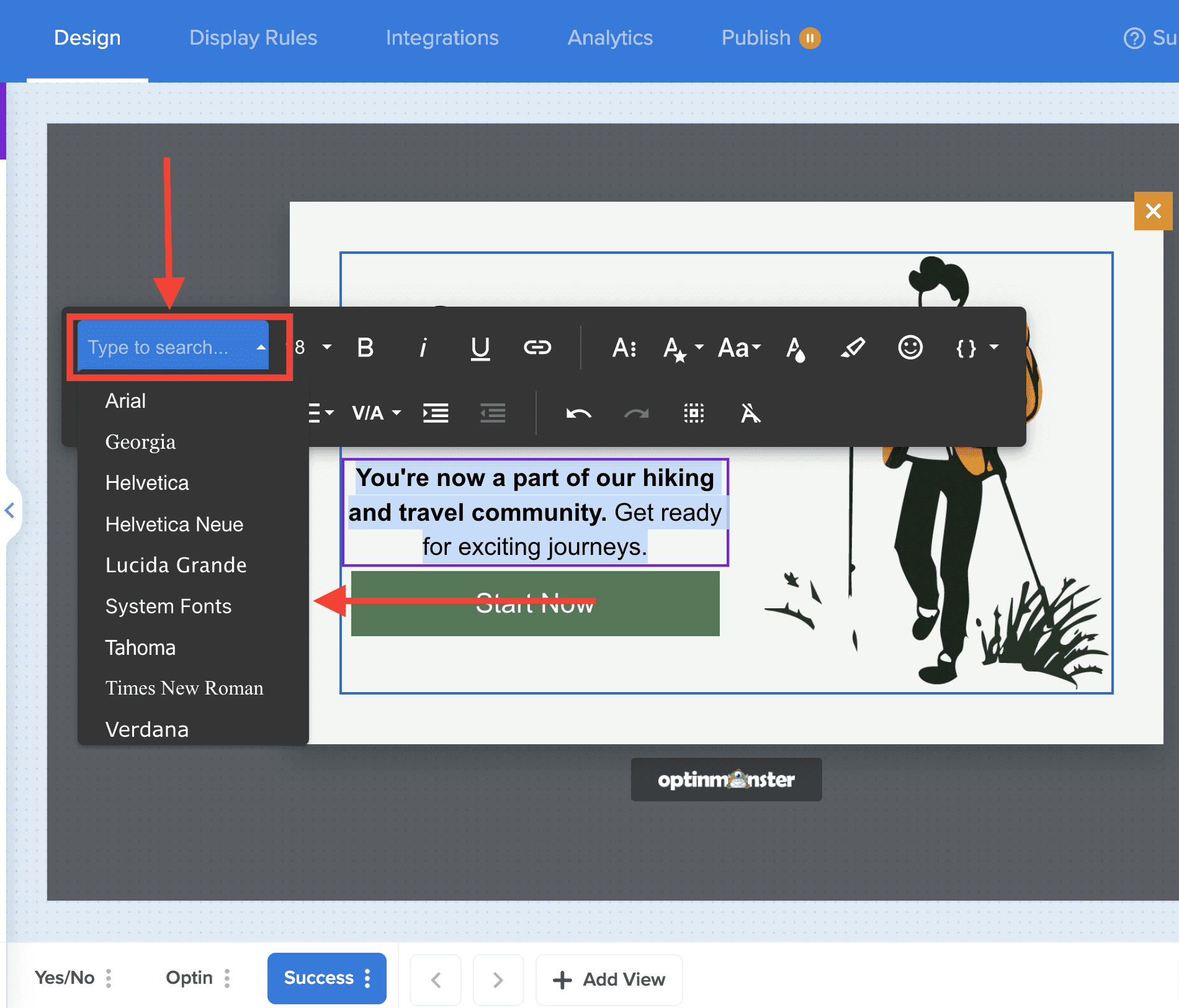Viewport: 1179px width, 1008px height.
Task: Choose Times New Roman font option
Action: 184,688
